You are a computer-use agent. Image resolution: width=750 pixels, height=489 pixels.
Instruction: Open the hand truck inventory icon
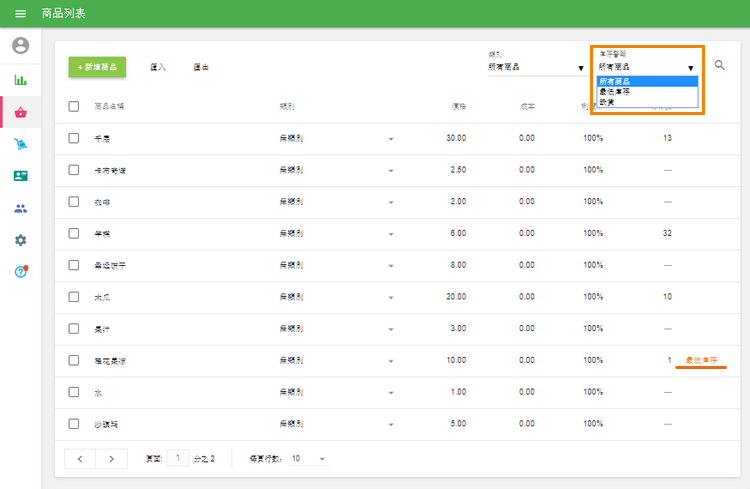click(x=20, y=144)
